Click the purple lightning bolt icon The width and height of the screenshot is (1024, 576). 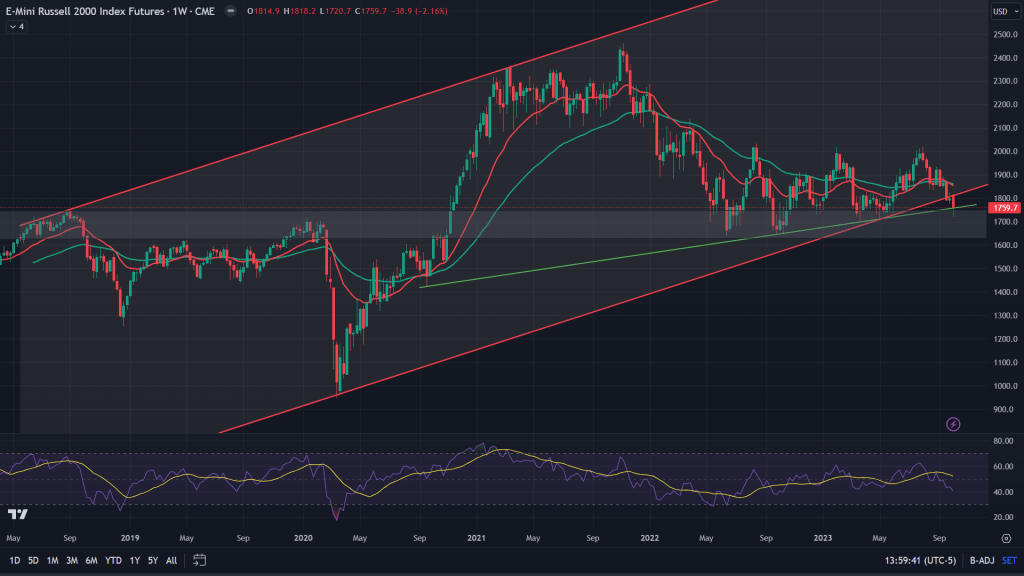[x=953, y=424]
